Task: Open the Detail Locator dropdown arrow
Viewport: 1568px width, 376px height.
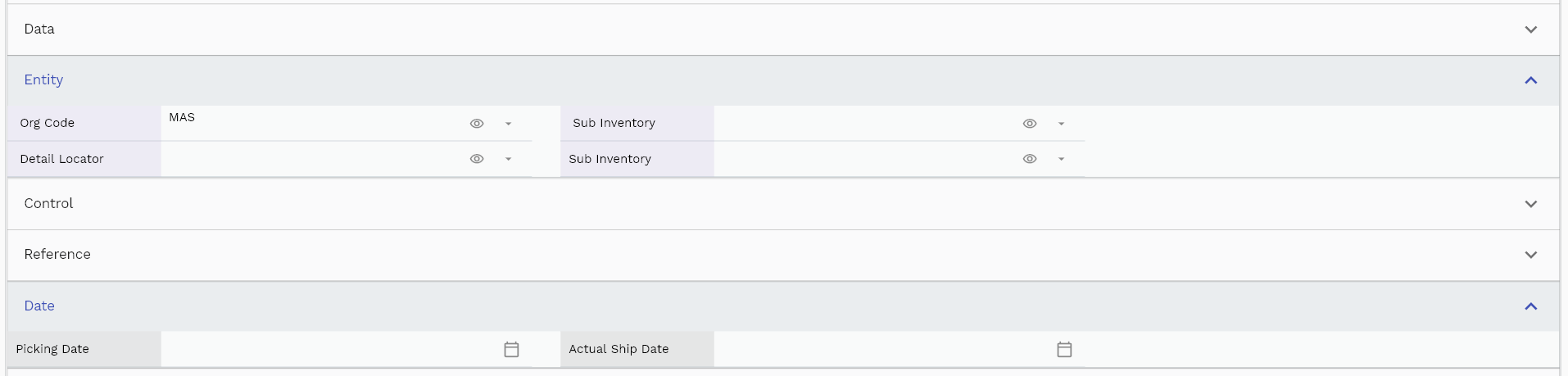Action: pyautogui.click(x=508, y=159)
